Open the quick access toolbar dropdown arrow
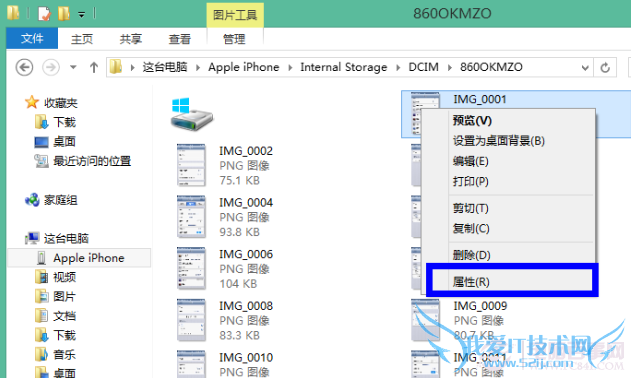Viewport: 631px width, 378px height. coord(81,15)
